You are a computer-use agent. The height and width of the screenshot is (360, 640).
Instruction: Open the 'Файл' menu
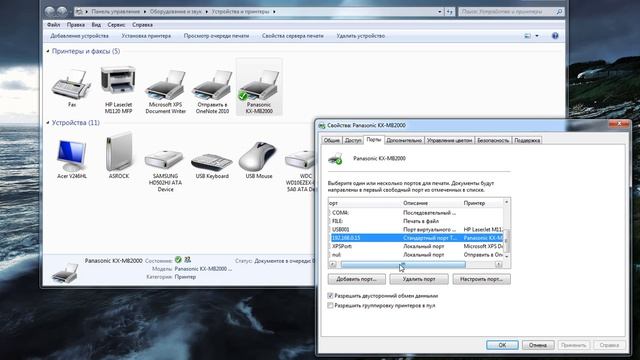tap(53, 24)
